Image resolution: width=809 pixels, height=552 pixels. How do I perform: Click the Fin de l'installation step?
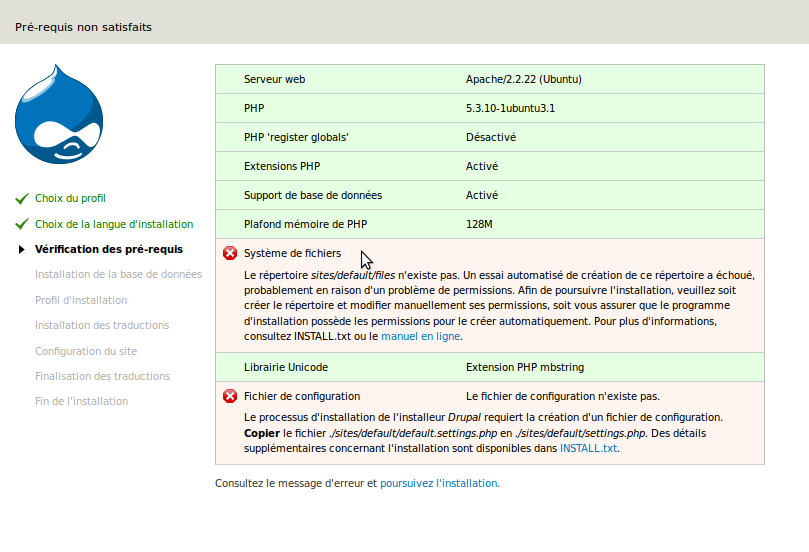coord(81,401)
